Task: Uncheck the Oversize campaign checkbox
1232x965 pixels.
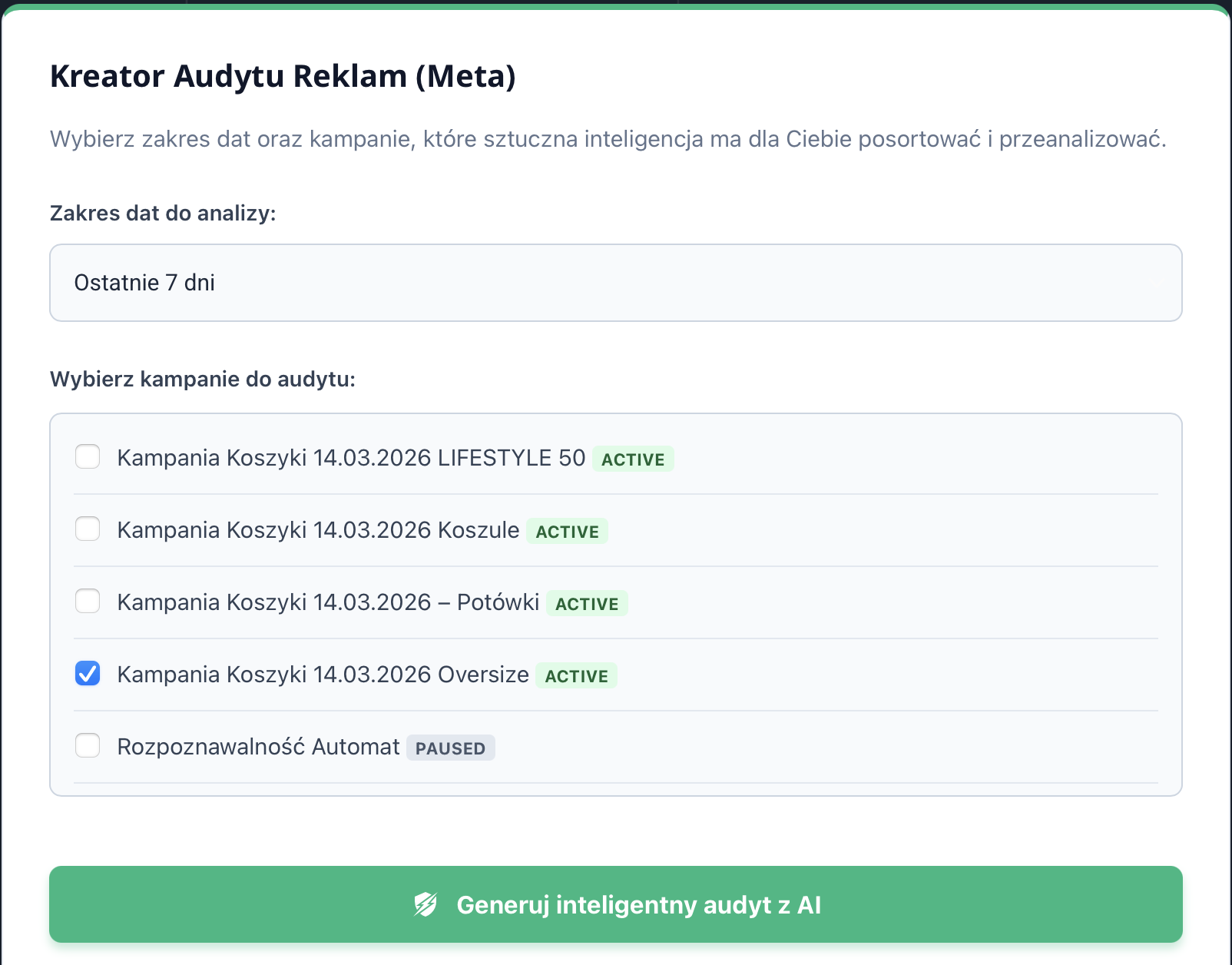Action: [88, 673]
